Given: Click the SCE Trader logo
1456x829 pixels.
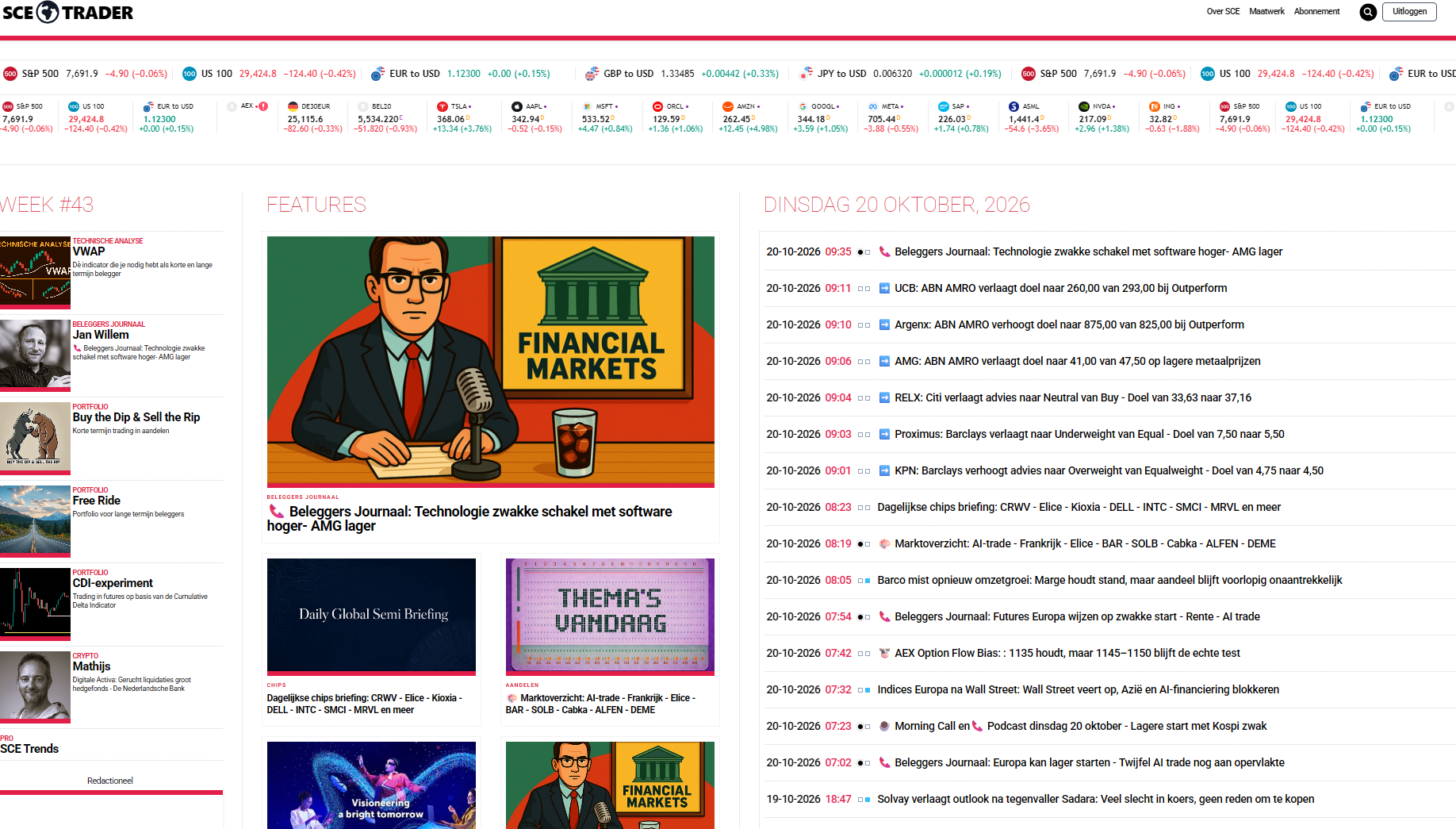Looking at the screenshot, I should click(67, 12).
